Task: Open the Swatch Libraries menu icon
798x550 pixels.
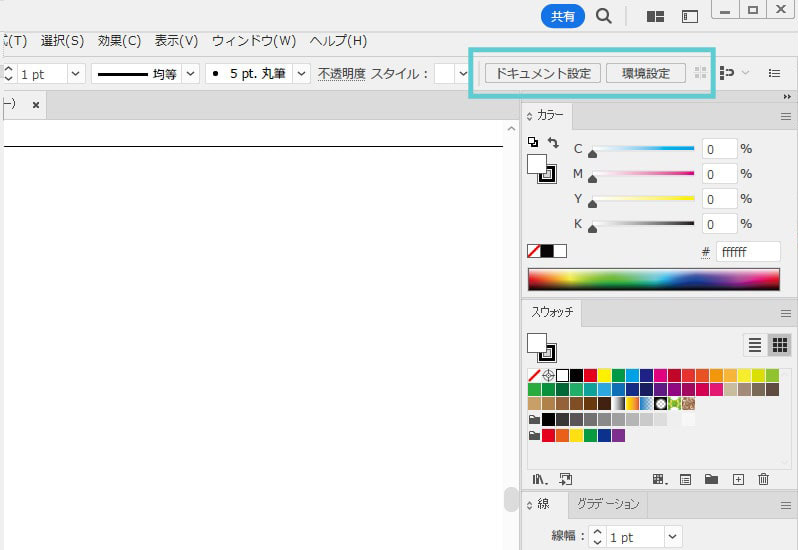Action: 540,479
